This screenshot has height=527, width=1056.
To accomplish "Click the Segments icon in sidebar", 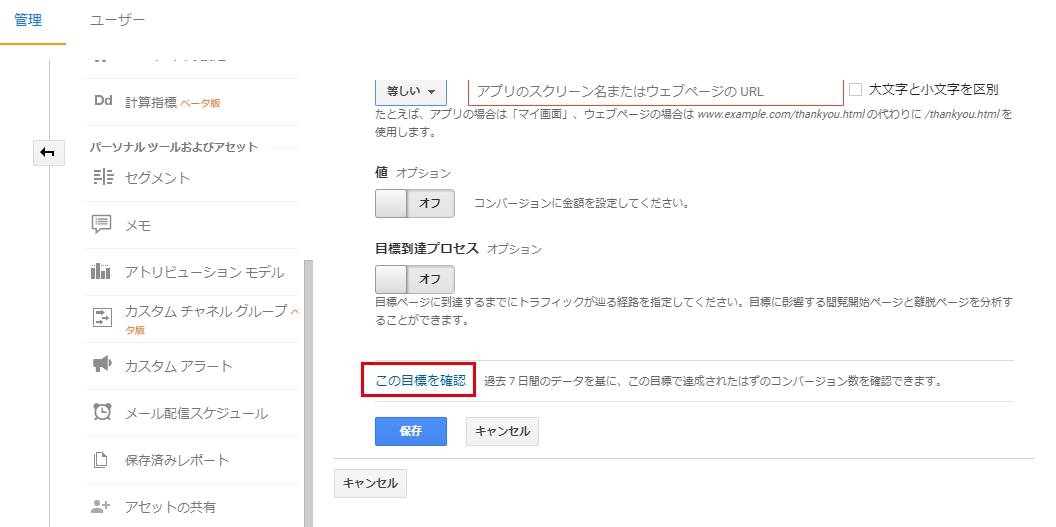I will 101,178.
